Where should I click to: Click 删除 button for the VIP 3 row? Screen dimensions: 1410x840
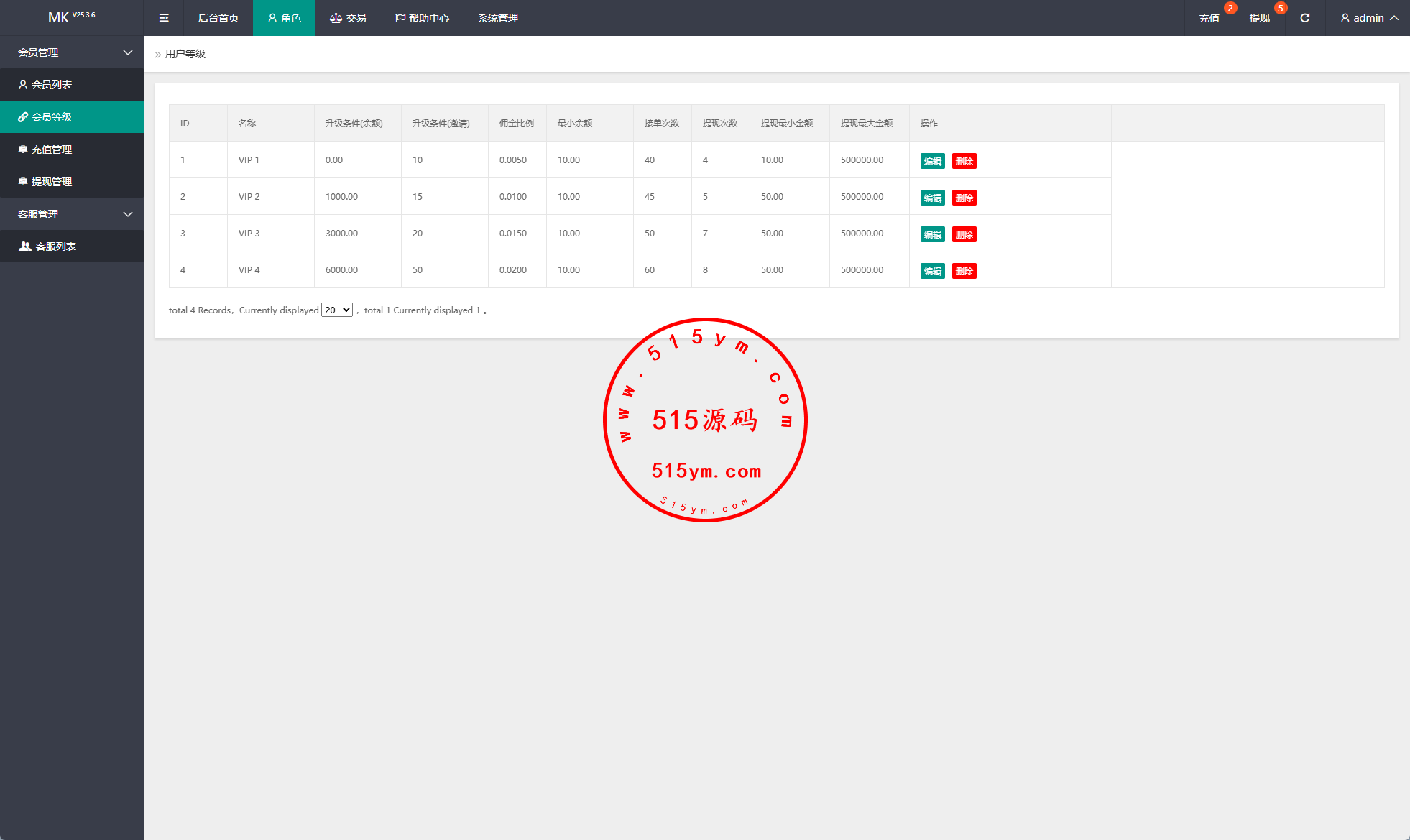coord(964,235)
